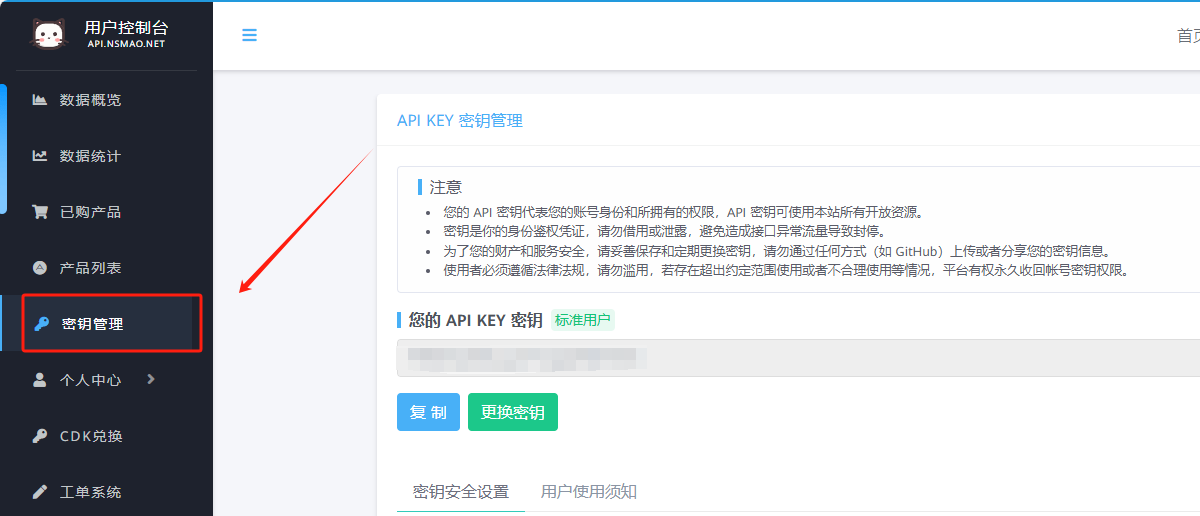Switch to the 用户使用须知 tab

pos(589,491)
